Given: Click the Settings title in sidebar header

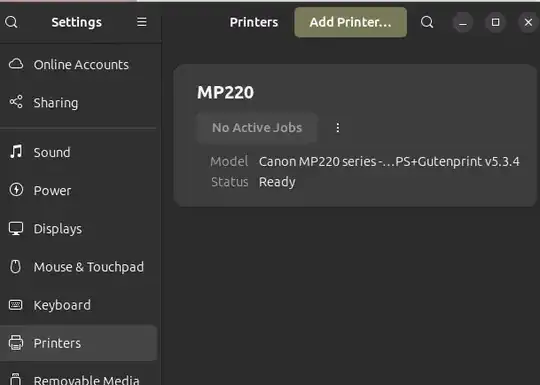Looking at the screenshot, I should tap(76, 22).
